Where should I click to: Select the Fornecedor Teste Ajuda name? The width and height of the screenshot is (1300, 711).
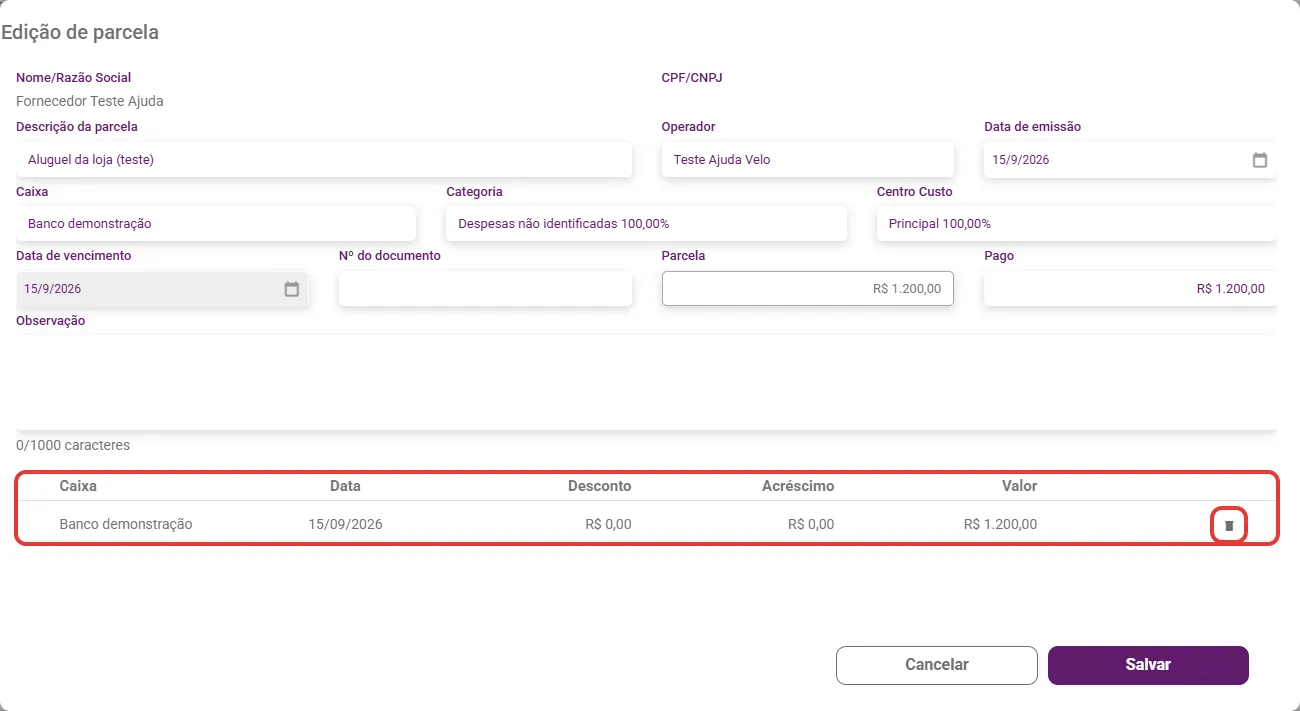pyautogui.click(x=90, y=101)
